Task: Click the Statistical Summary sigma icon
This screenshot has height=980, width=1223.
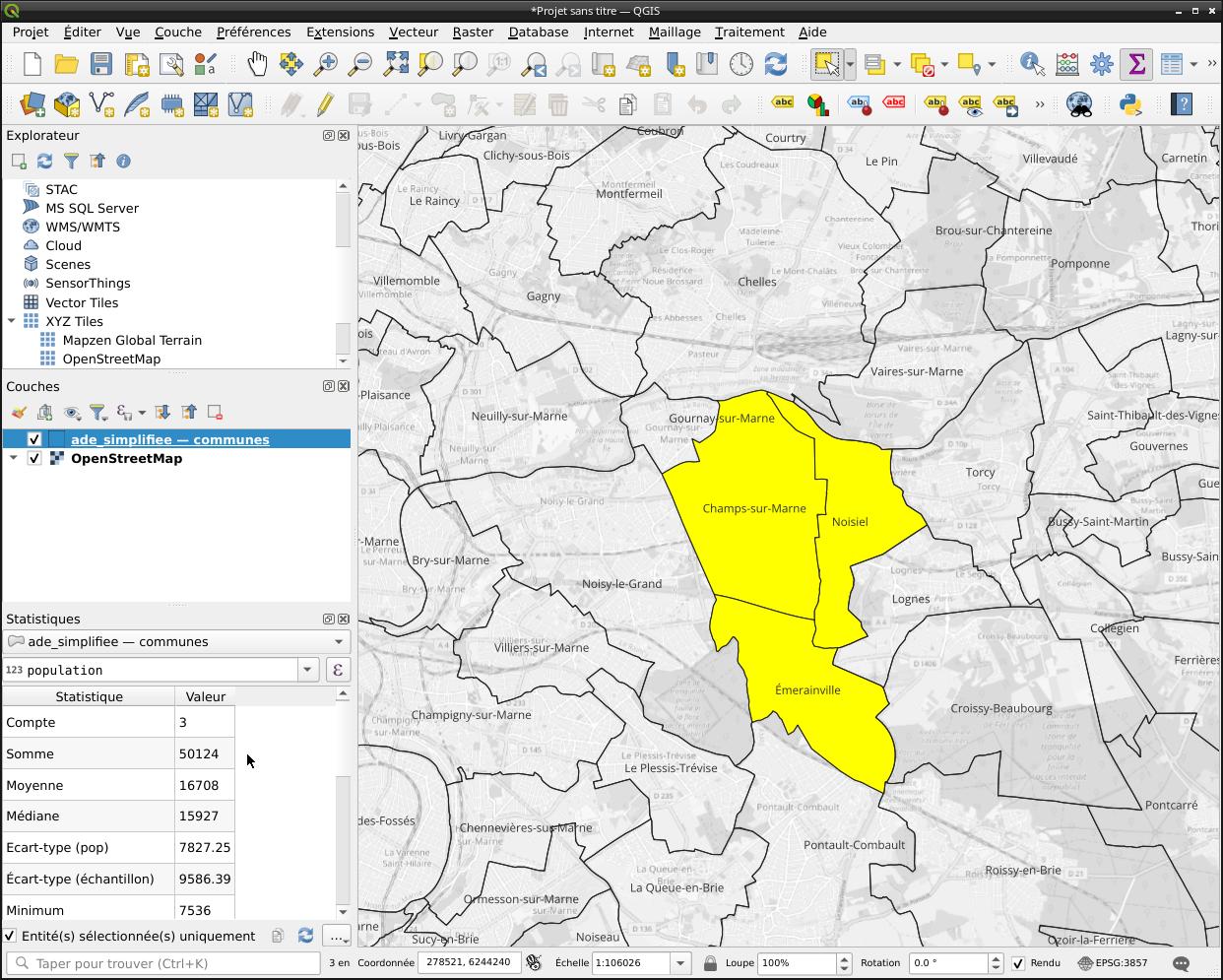Action: 1136,65
